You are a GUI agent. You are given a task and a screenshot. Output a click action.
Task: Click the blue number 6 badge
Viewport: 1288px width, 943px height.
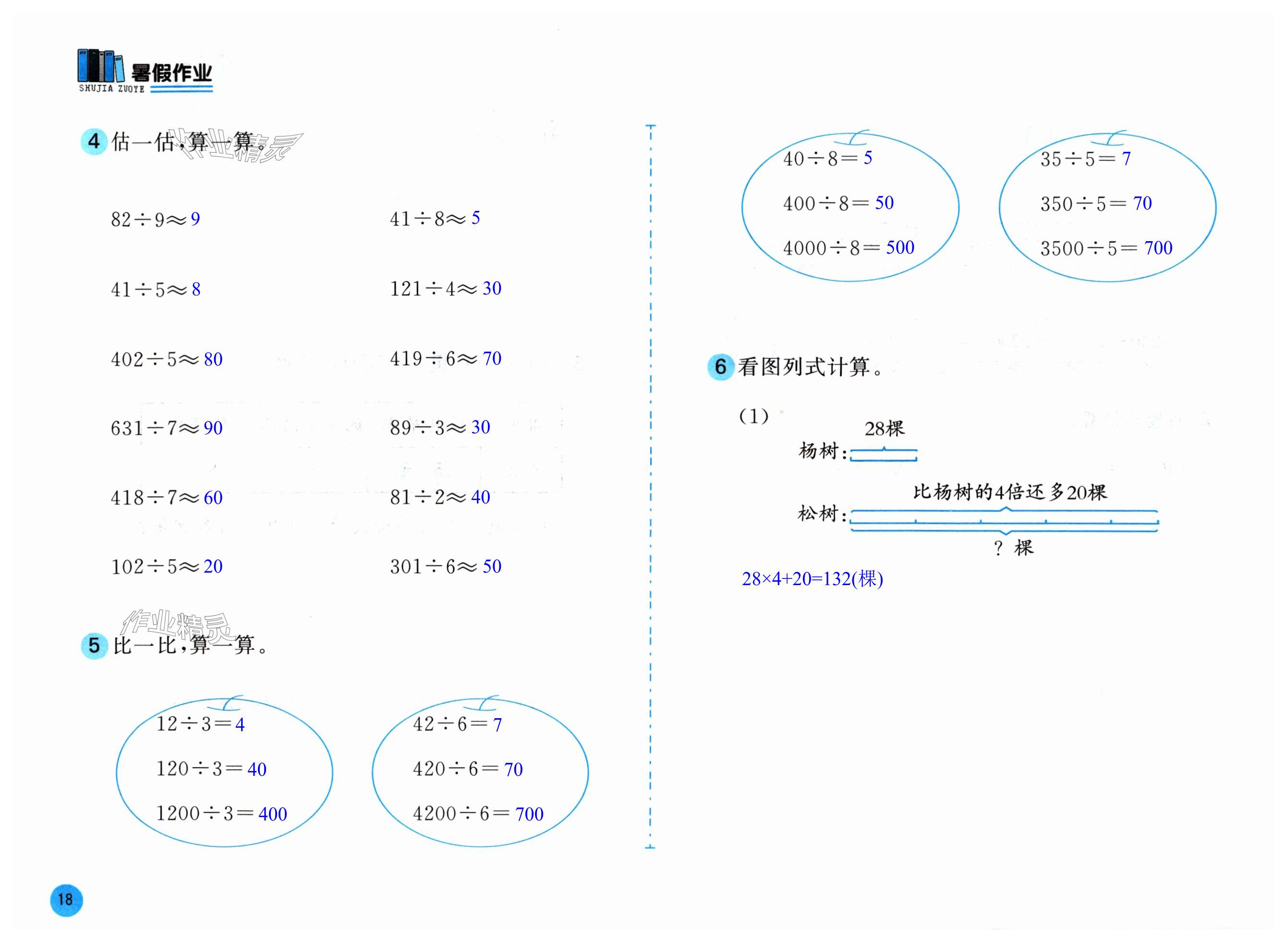tap(720, 367)
